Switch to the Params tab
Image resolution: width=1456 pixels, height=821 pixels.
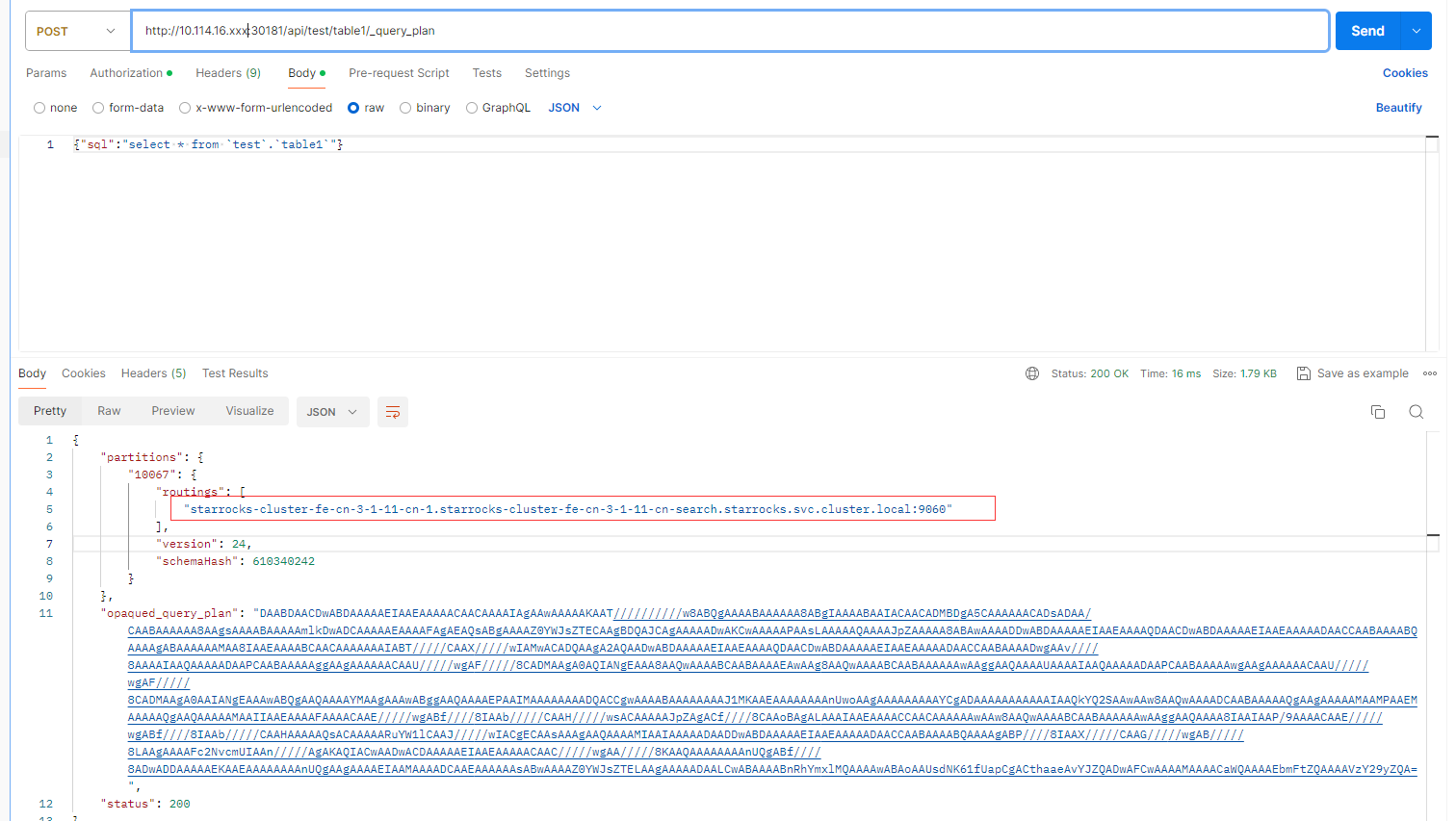46,73
